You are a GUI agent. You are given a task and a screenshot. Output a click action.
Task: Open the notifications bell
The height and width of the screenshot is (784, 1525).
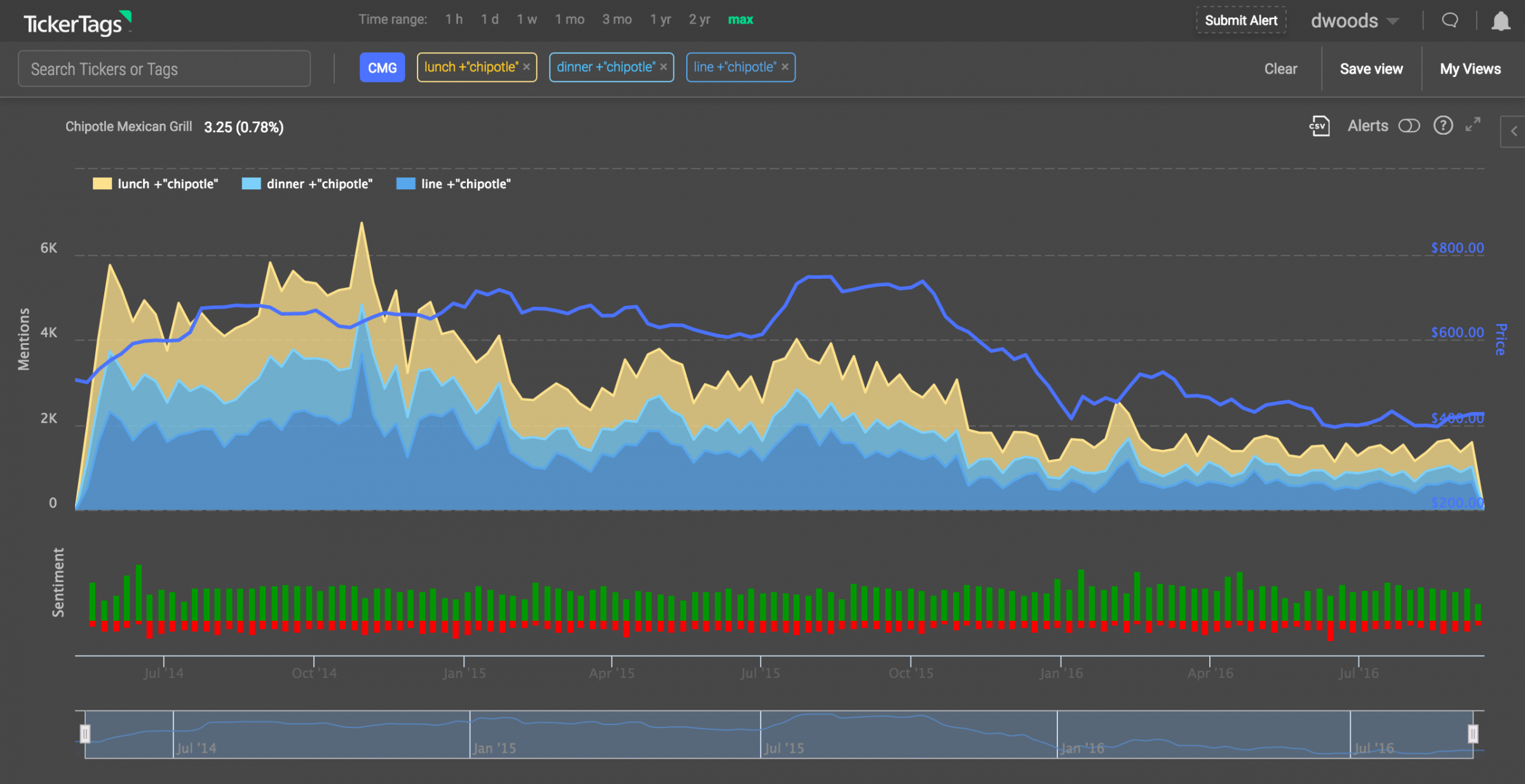[1500, 21]
